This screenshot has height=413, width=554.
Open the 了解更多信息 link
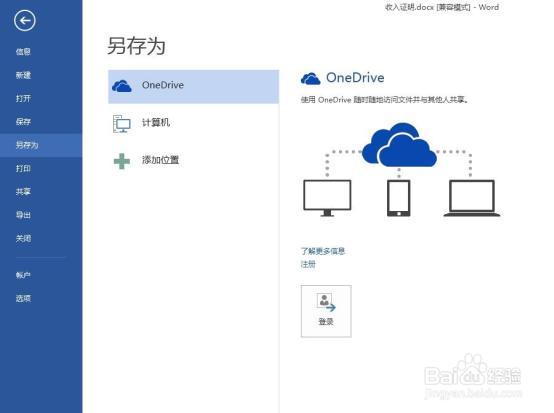(323, 251)
